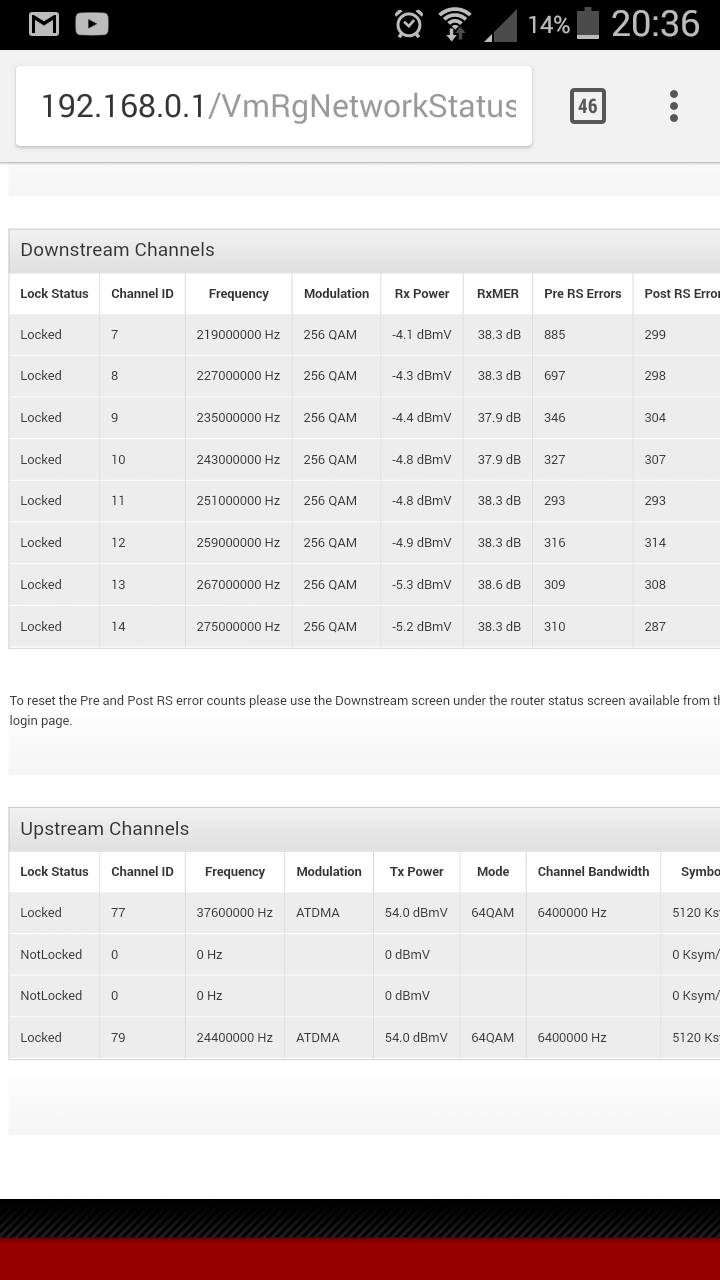This screenshot has height=1280, width=720.
Task: Focus the address bar showing 192.168.0.1
Action: pyautogui.click(x=274, y=106)
